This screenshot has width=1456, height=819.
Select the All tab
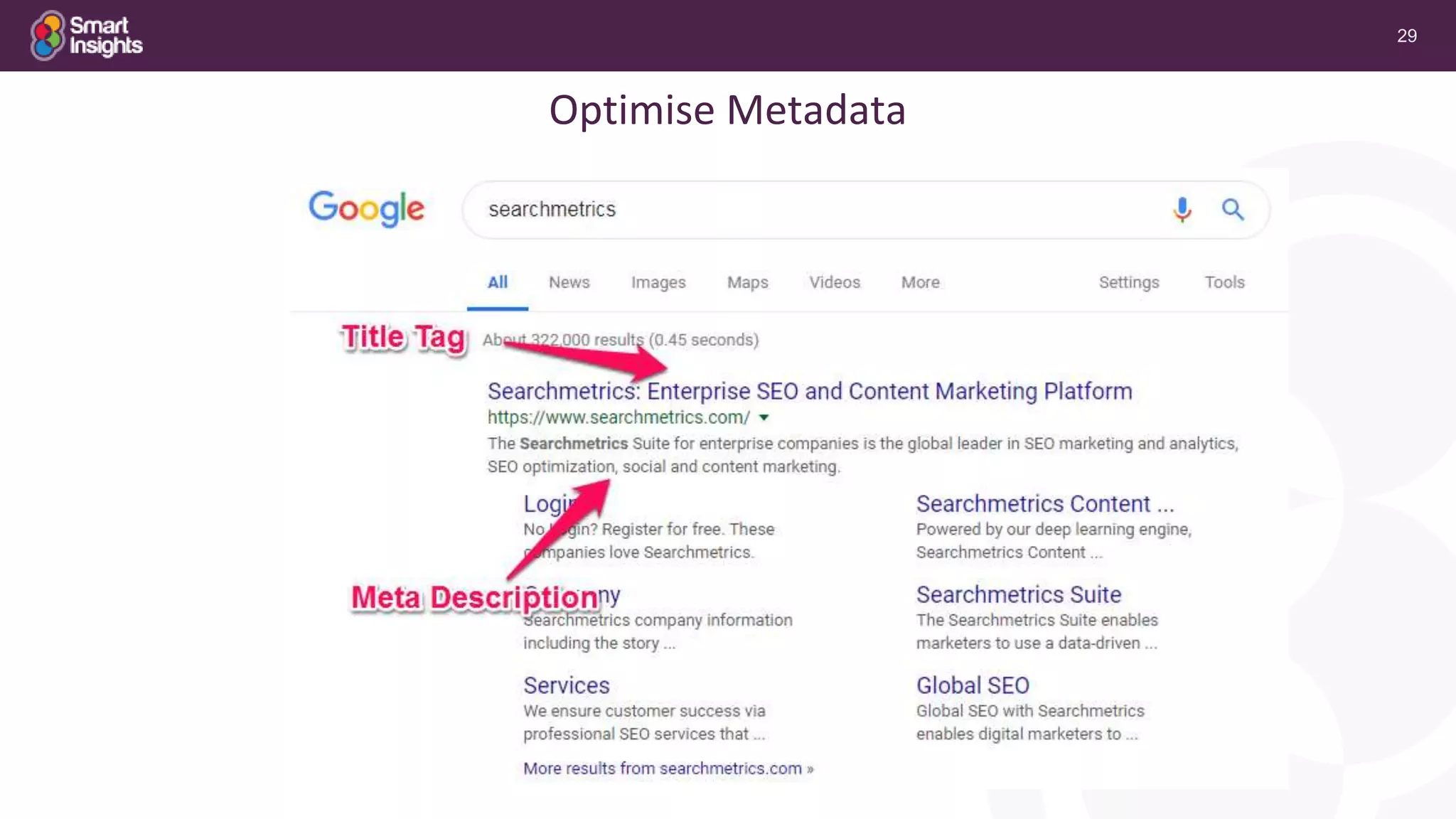pyautogui.click(x=497, y=282)
